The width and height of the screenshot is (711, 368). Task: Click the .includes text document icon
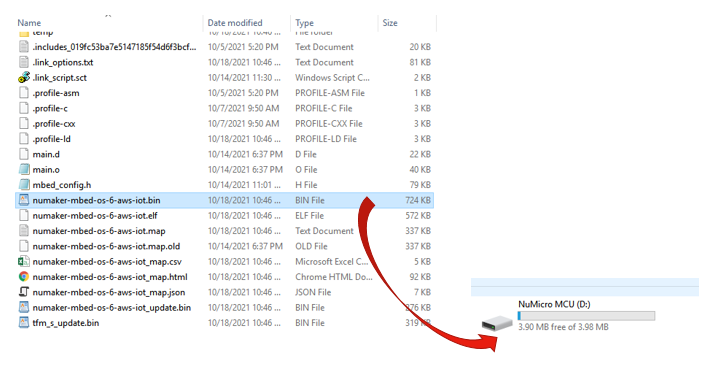[x=24, y=47]
